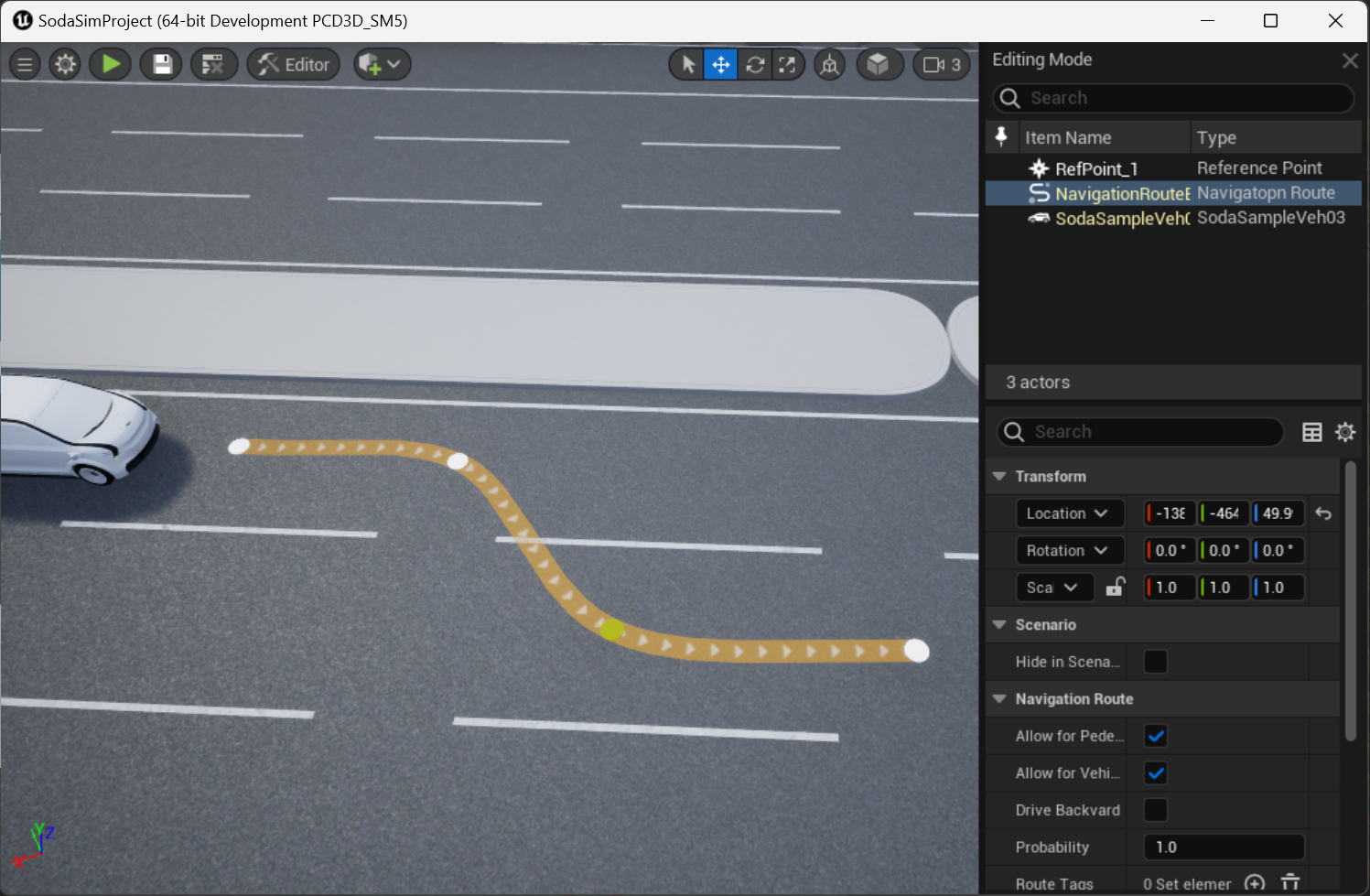Image resolution: width=1370 pixels, height=896 pixels.
Task: Activate the translate move tool
Action: 721,65
